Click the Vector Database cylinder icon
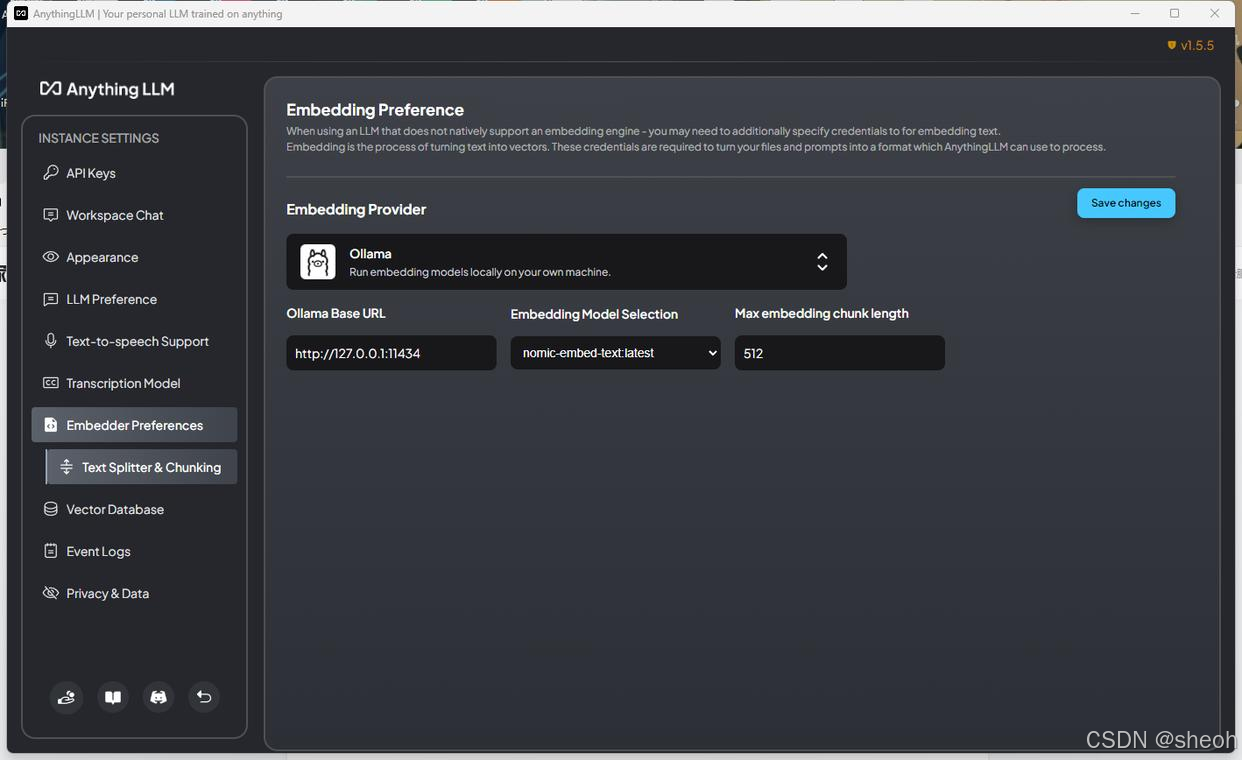 50,509
